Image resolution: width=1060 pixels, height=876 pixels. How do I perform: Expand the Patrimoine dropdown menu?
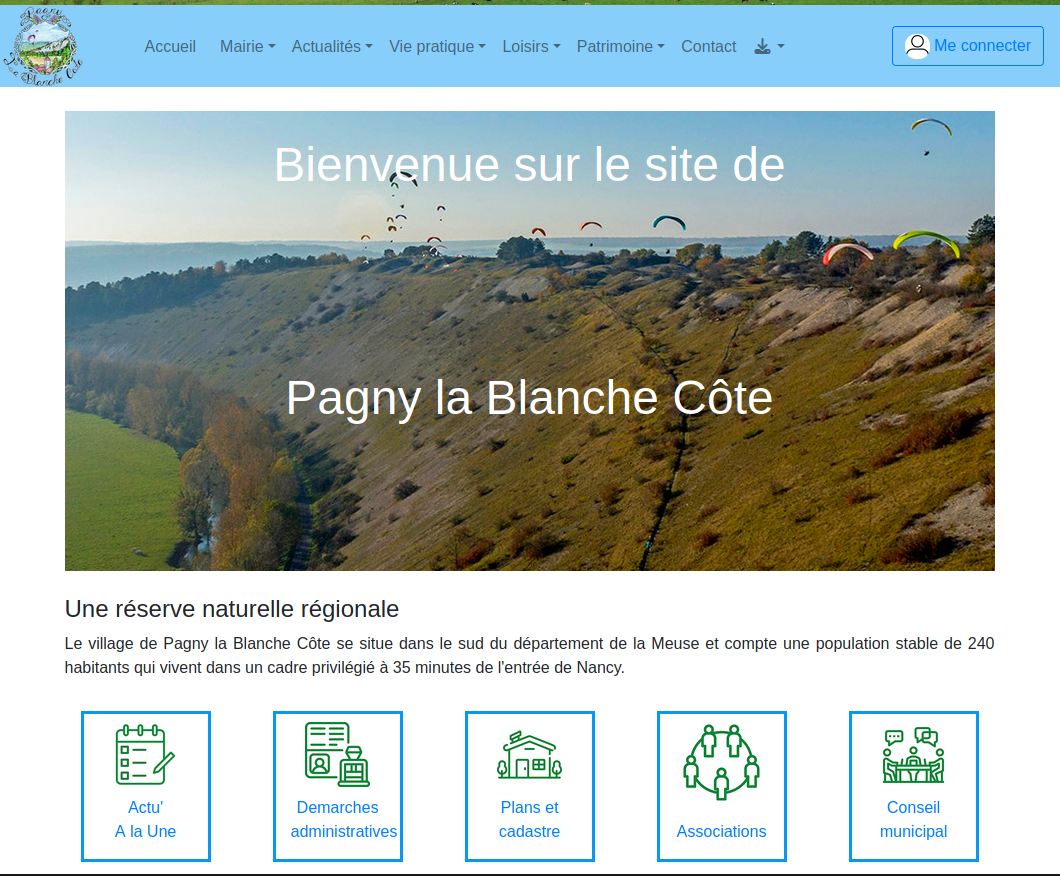(x=620, y=46)
